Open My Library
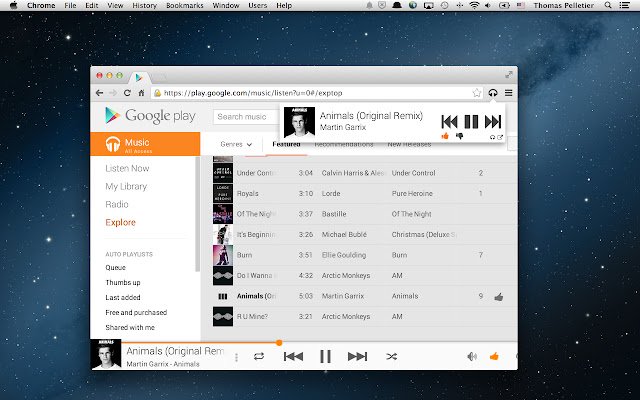640x400 pixels. 126,186
